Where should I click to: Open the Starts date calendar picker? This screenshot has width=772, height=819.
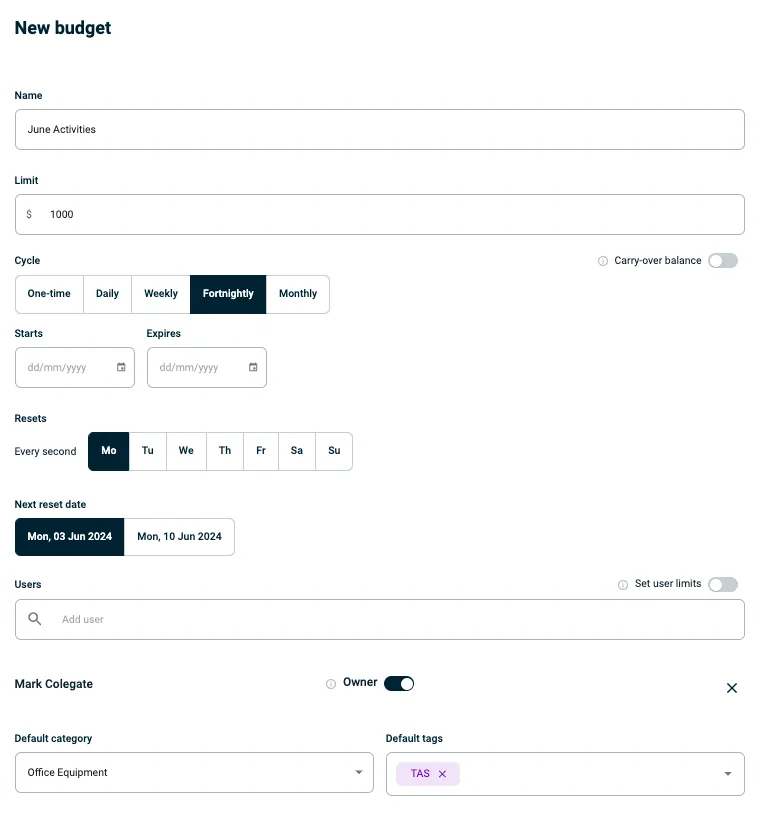coord(121,367)
